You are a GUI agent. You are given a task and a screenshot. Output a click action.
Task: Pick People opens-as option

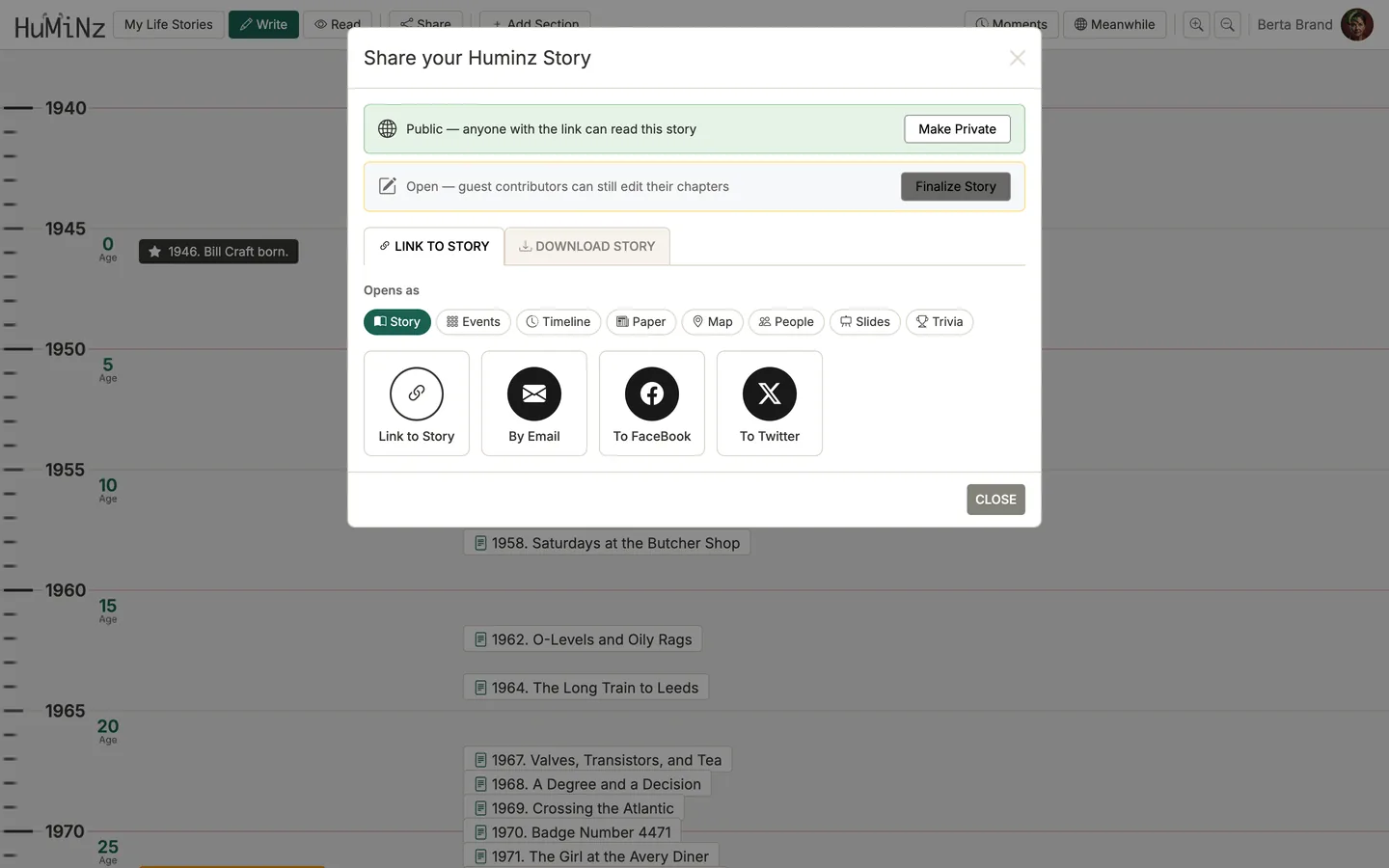[786, 322]
